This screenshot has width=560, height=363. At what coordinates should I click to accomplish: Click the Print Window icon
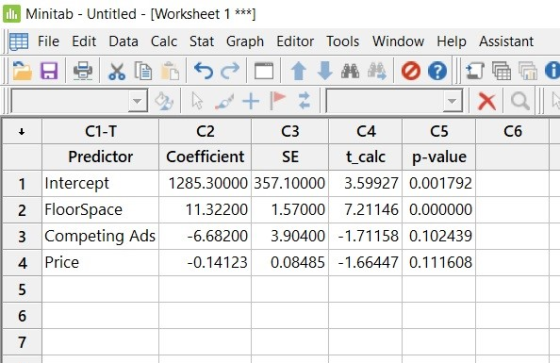coord(83,71)
